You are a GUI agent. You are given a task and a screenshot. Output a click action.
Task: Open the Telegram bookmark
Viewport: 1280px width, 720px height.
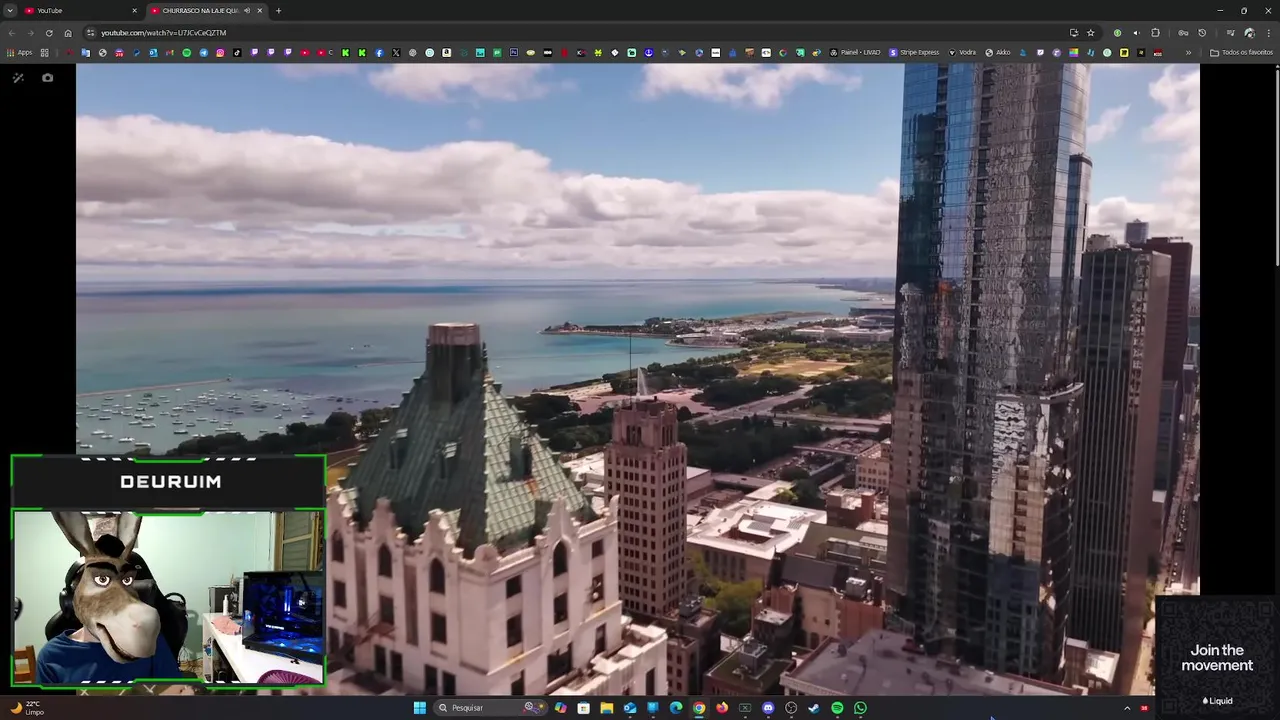pyautogui.click(x=204, y=52)
